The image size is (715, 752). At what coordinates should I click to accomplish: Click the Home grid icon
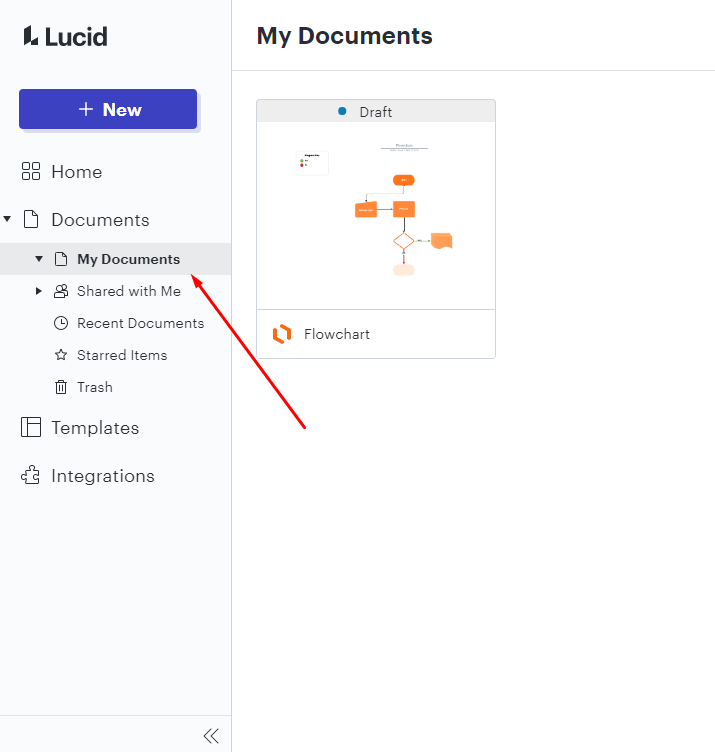coord(31,171)
